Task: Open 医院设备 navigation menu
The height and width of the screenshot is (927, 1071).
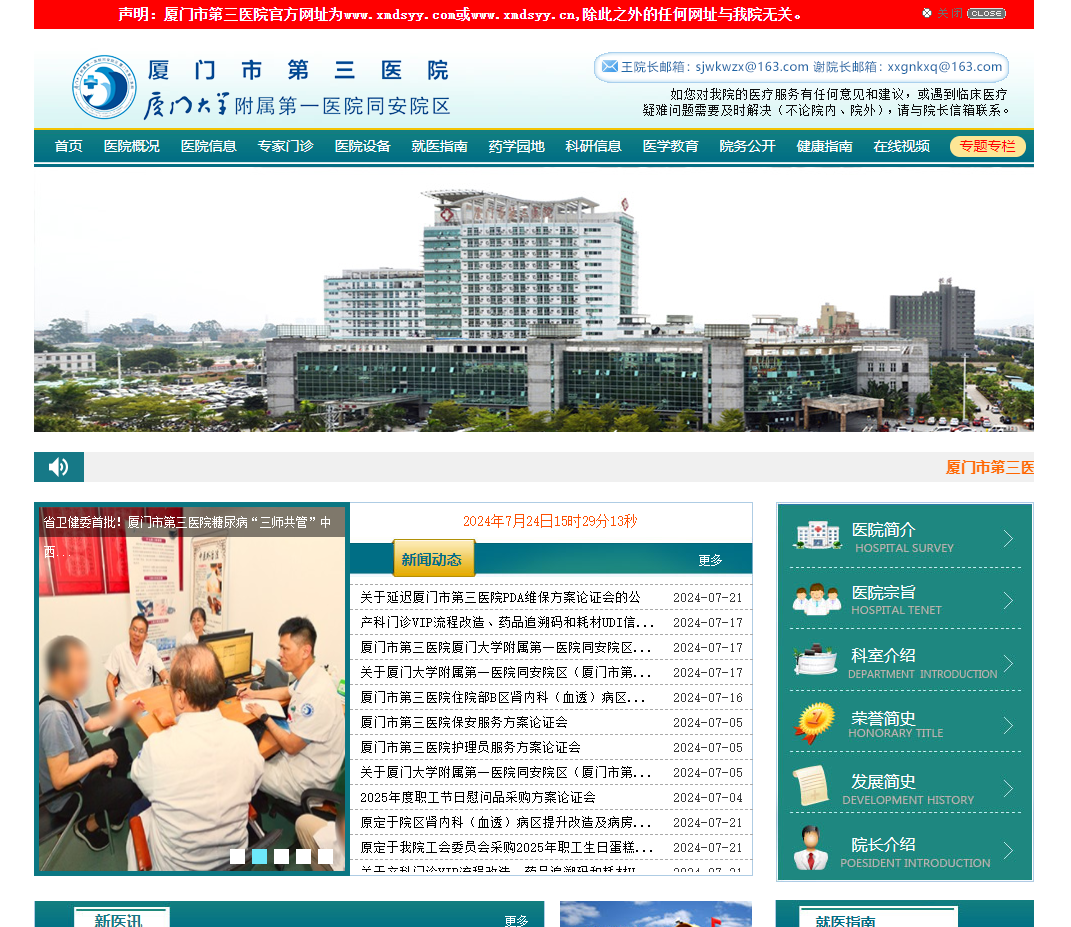Action: coord(363,146)
